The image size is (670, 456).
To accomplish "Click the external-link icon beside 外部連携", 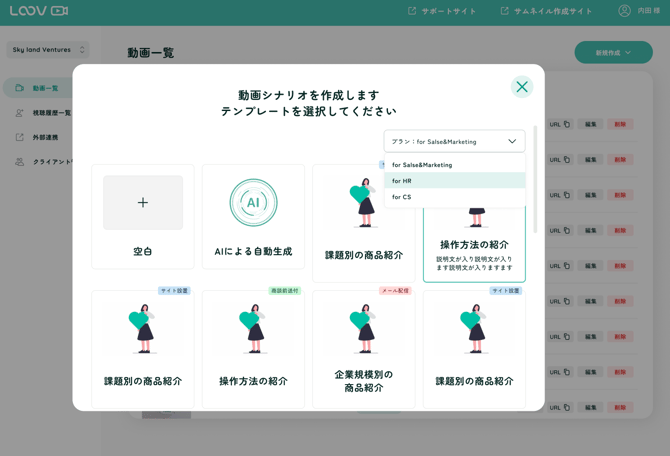I will tap(20, 137).
